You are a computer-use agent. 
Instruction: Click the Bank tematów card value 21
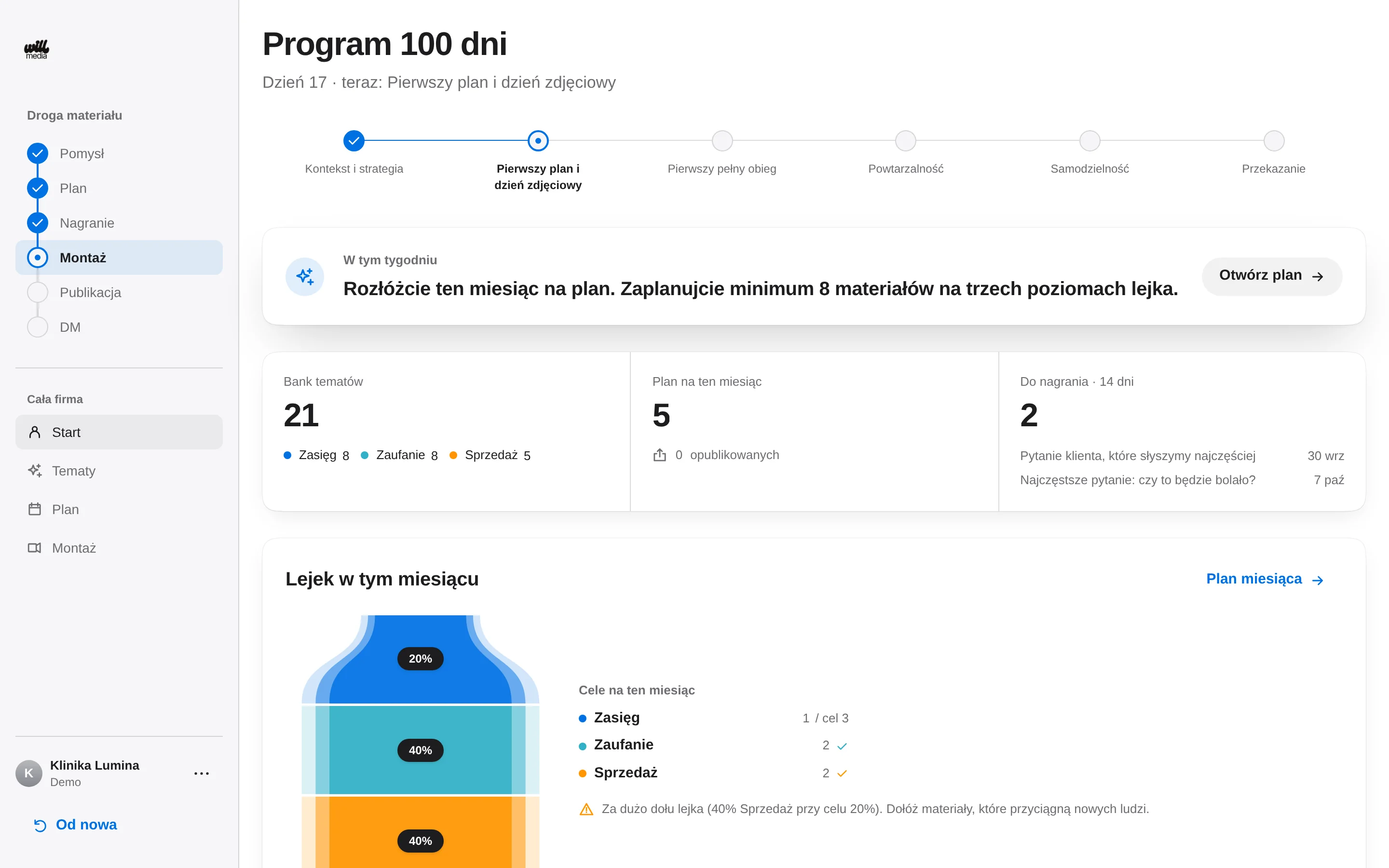click(301, 416)
